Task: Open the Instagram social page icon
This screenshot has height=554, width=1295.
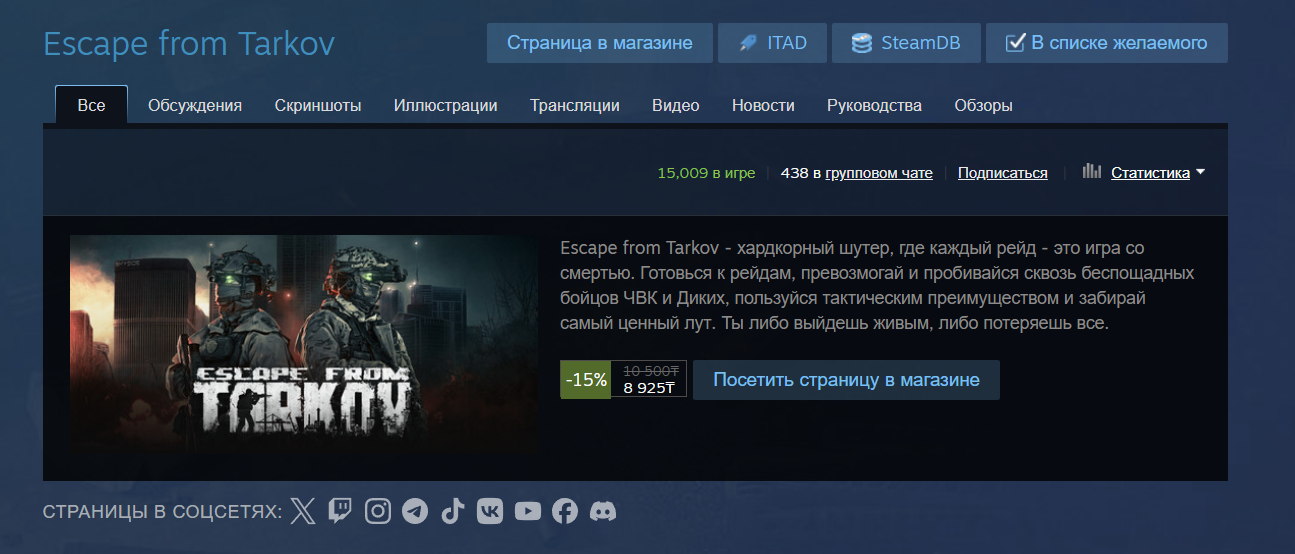Action: click(x=378, y=512)
